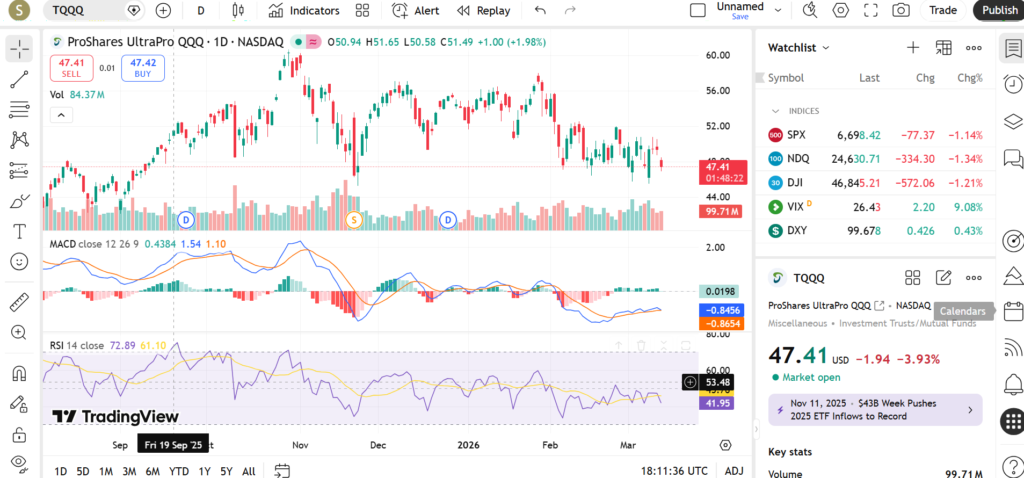Toggle drawing visibility with the eye icon
This screenshot has width=1024, height=478.
click(19, 462)
